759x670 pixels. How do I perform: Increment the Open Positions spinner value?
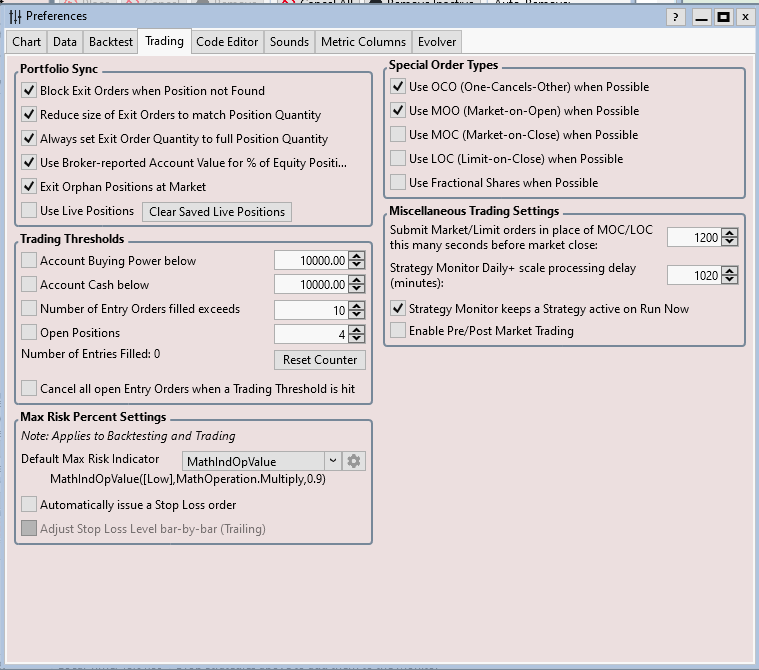(357, 329)
